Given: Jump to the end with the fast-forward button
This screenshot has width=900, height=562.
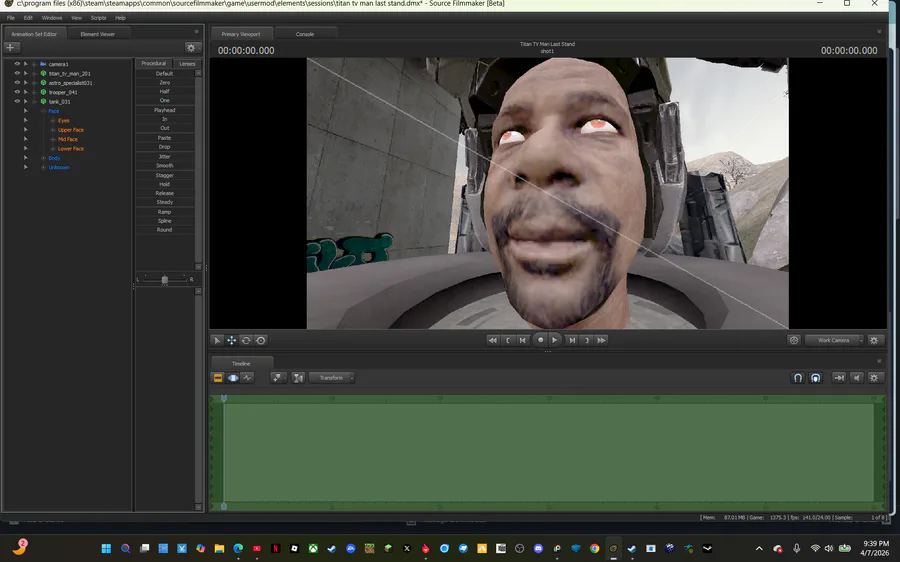Looking at the screenshot, I should [601, 340].
